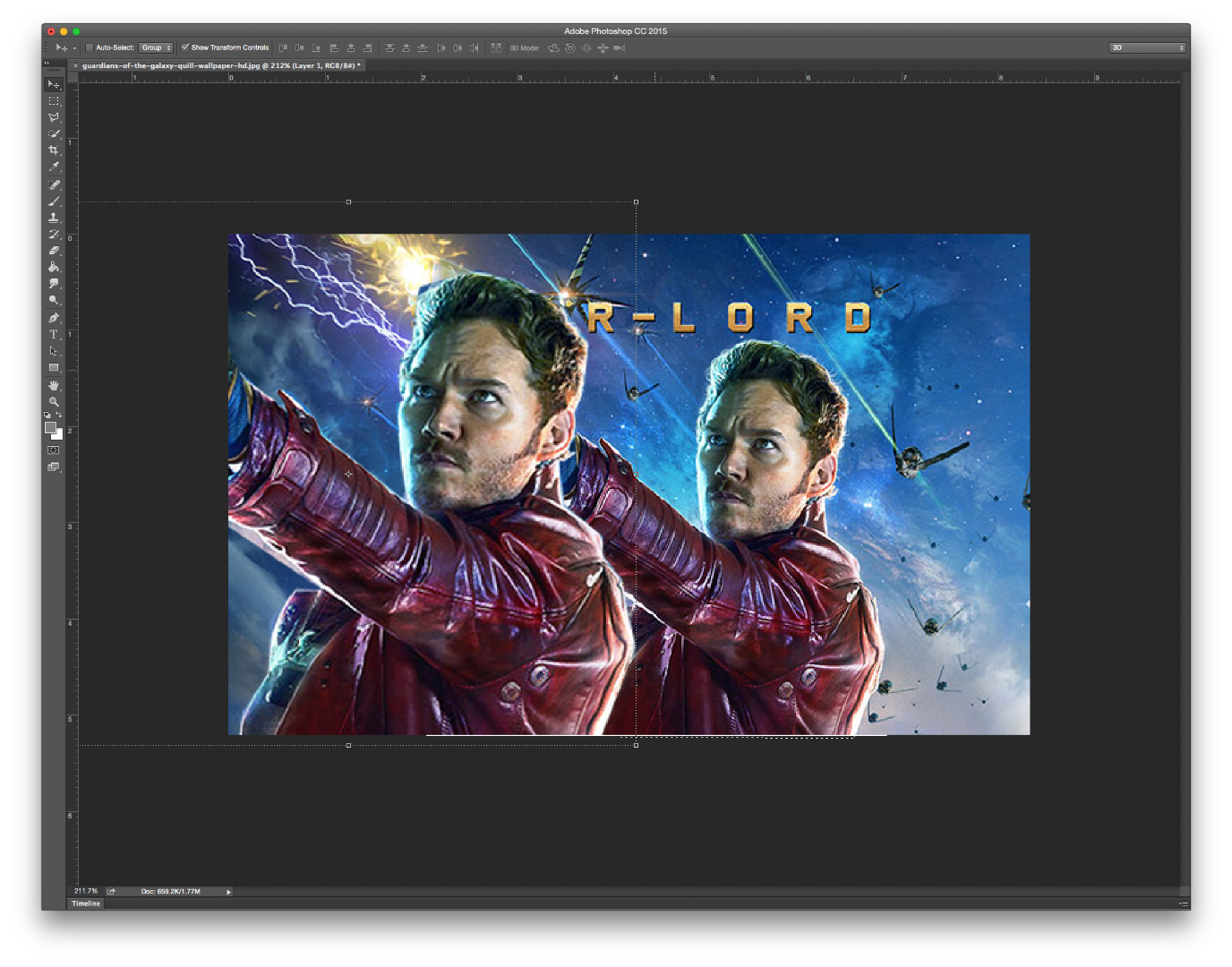
Task: Pick the Clone Stamp tool
Action: (x=54, y=218)
